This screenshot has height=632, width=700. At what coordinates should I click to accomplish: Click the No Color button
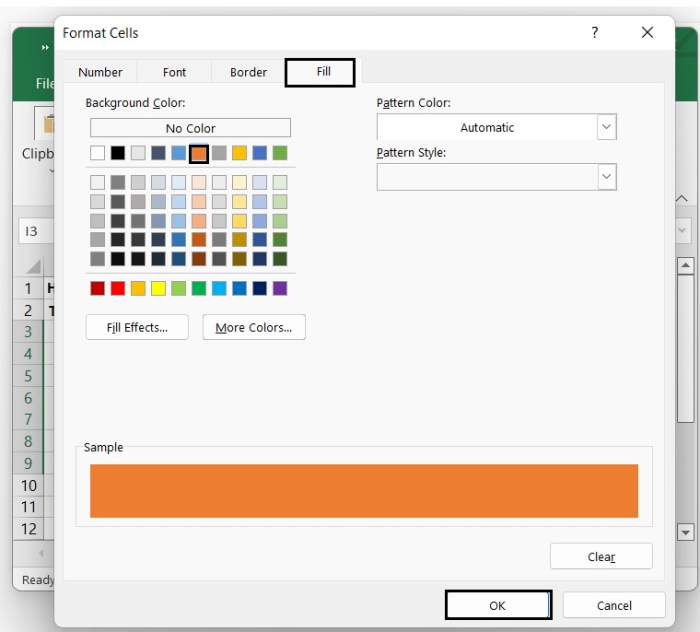(190, 128)
